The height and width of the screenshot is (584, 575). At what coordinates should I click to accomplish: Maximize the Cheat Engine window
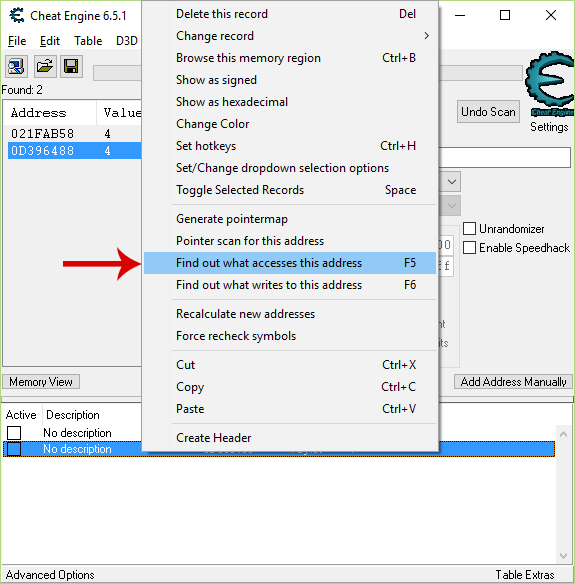coord(505,15)
